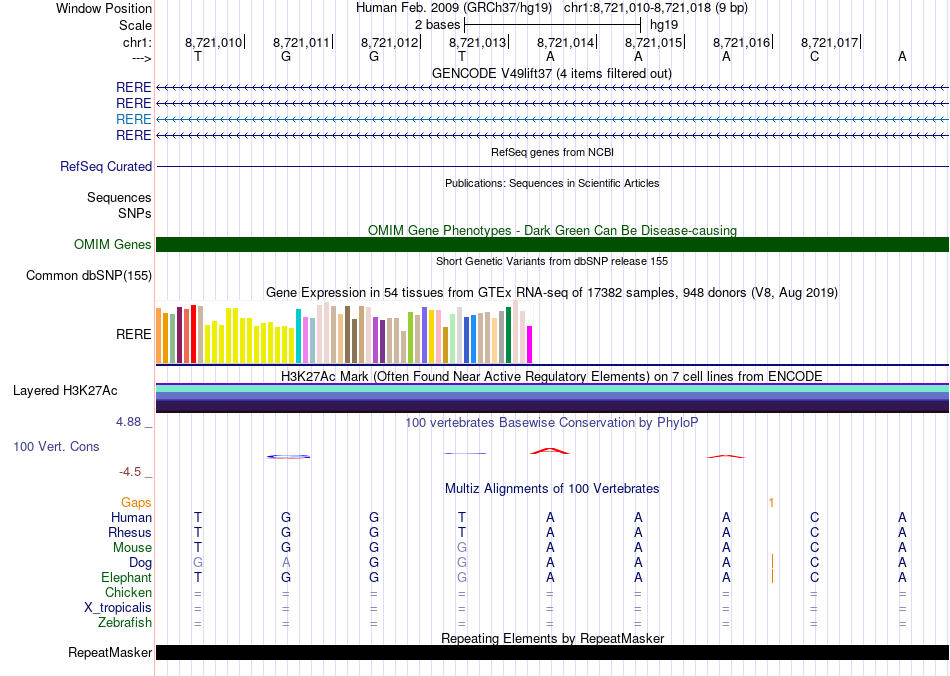
Task: Click the Layered H3K27Ac track label
Action: point(65,391)
